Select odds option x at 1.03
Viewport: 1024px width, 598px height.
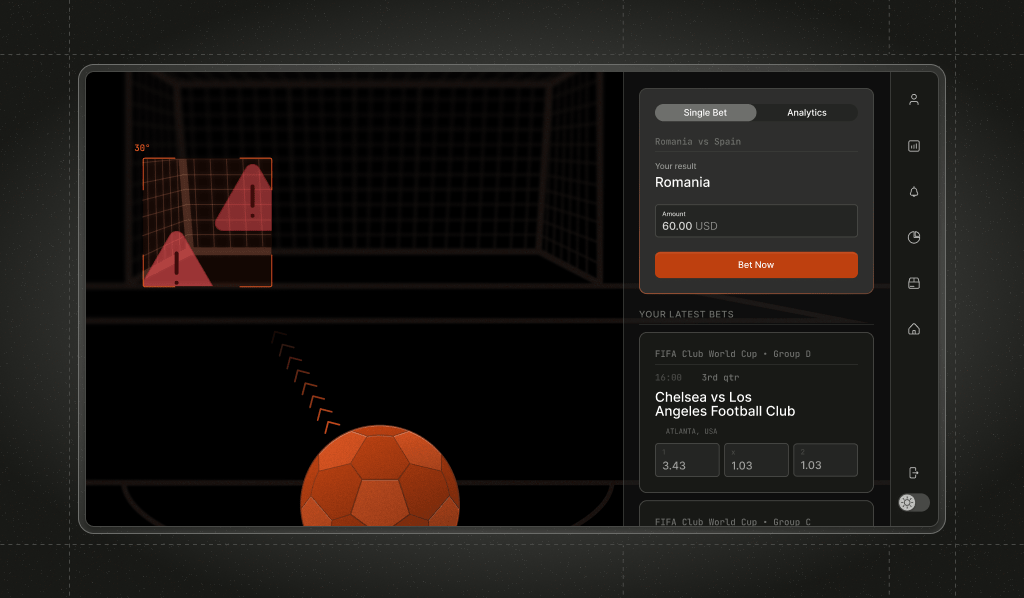[x=755, y=460]
